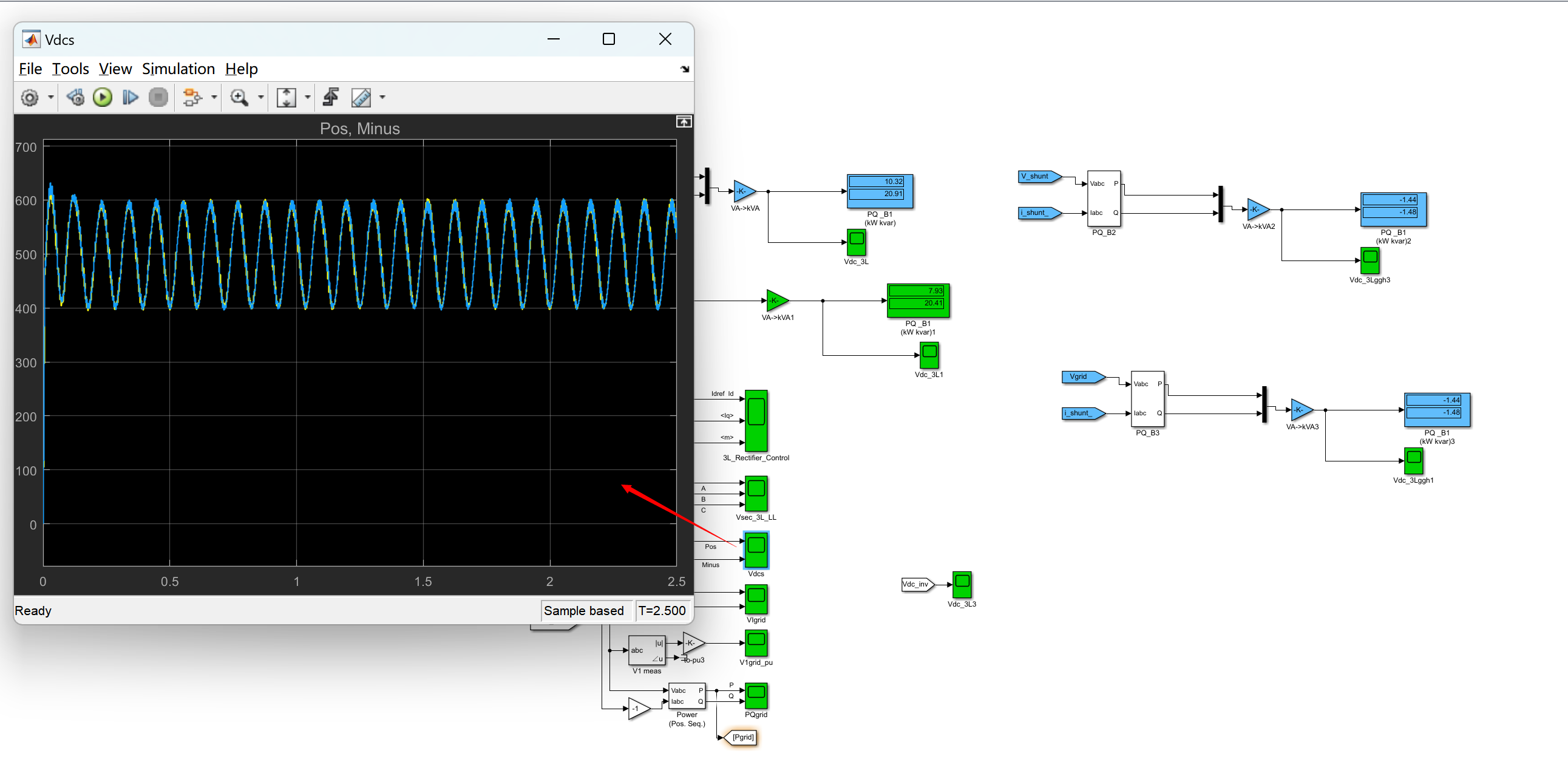The image size is (1568, 776).
Task: Open the Simulation menu
Action: (178, 69)
